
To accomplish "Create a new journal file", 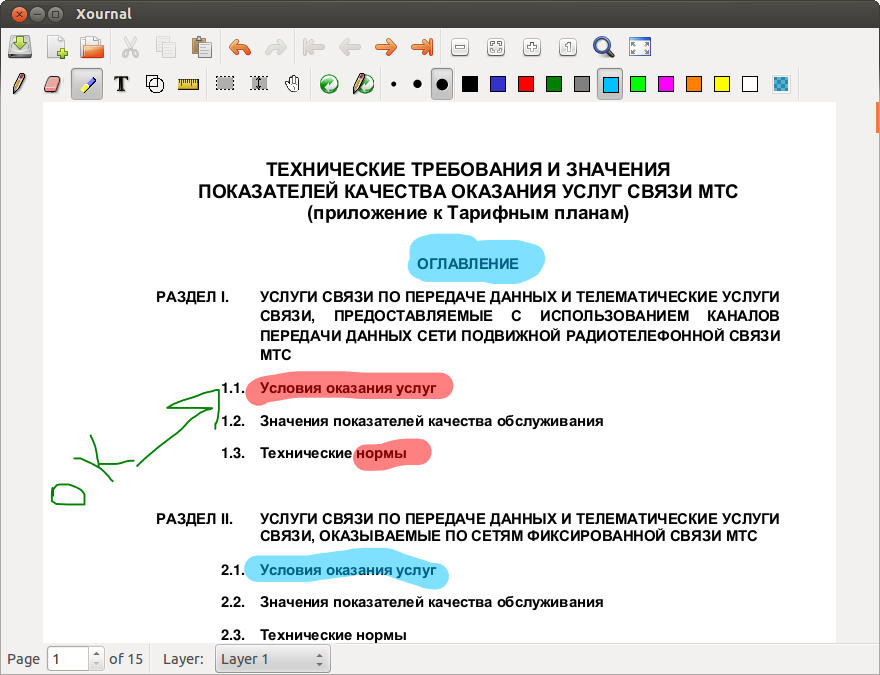I will coord(57,47).
